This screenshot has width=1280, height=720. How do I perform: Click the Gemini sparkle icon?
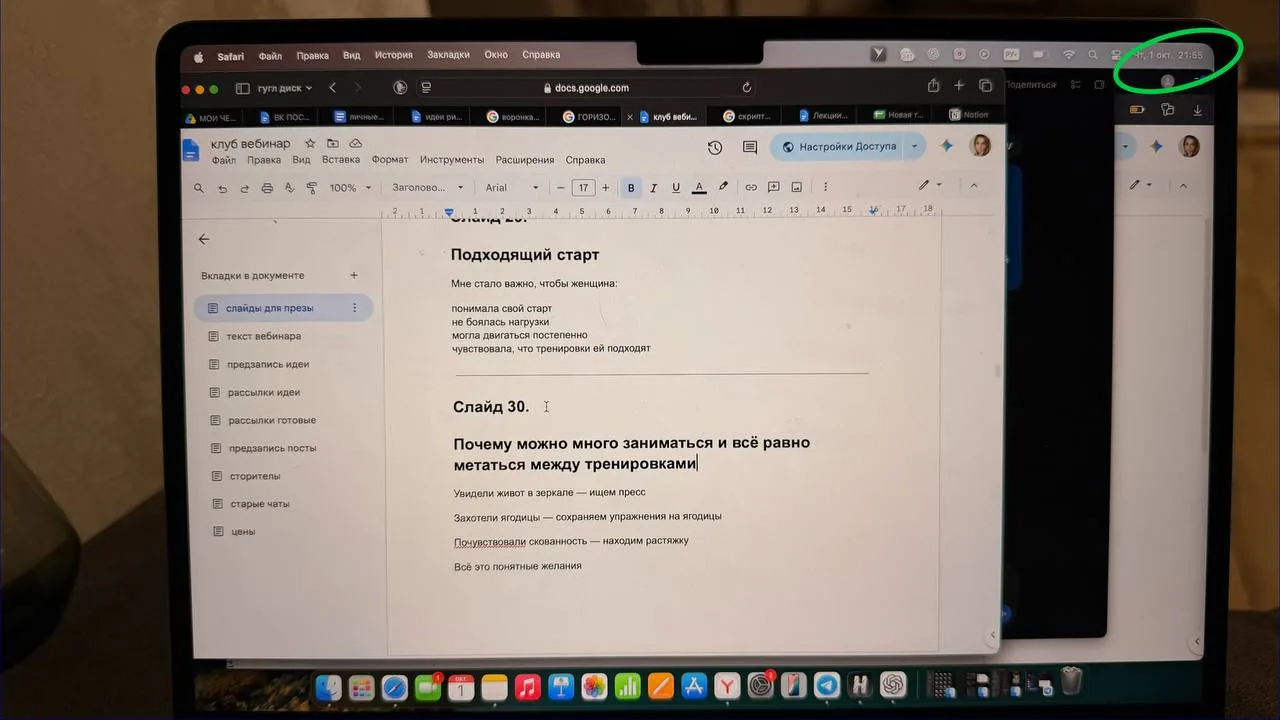tap(946, 146)
